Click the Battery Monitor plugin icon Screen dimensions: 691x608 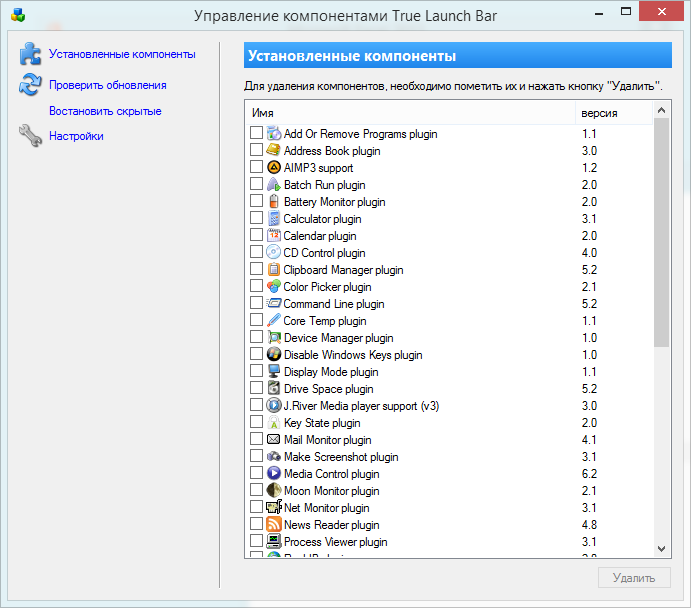coord(274,202)
